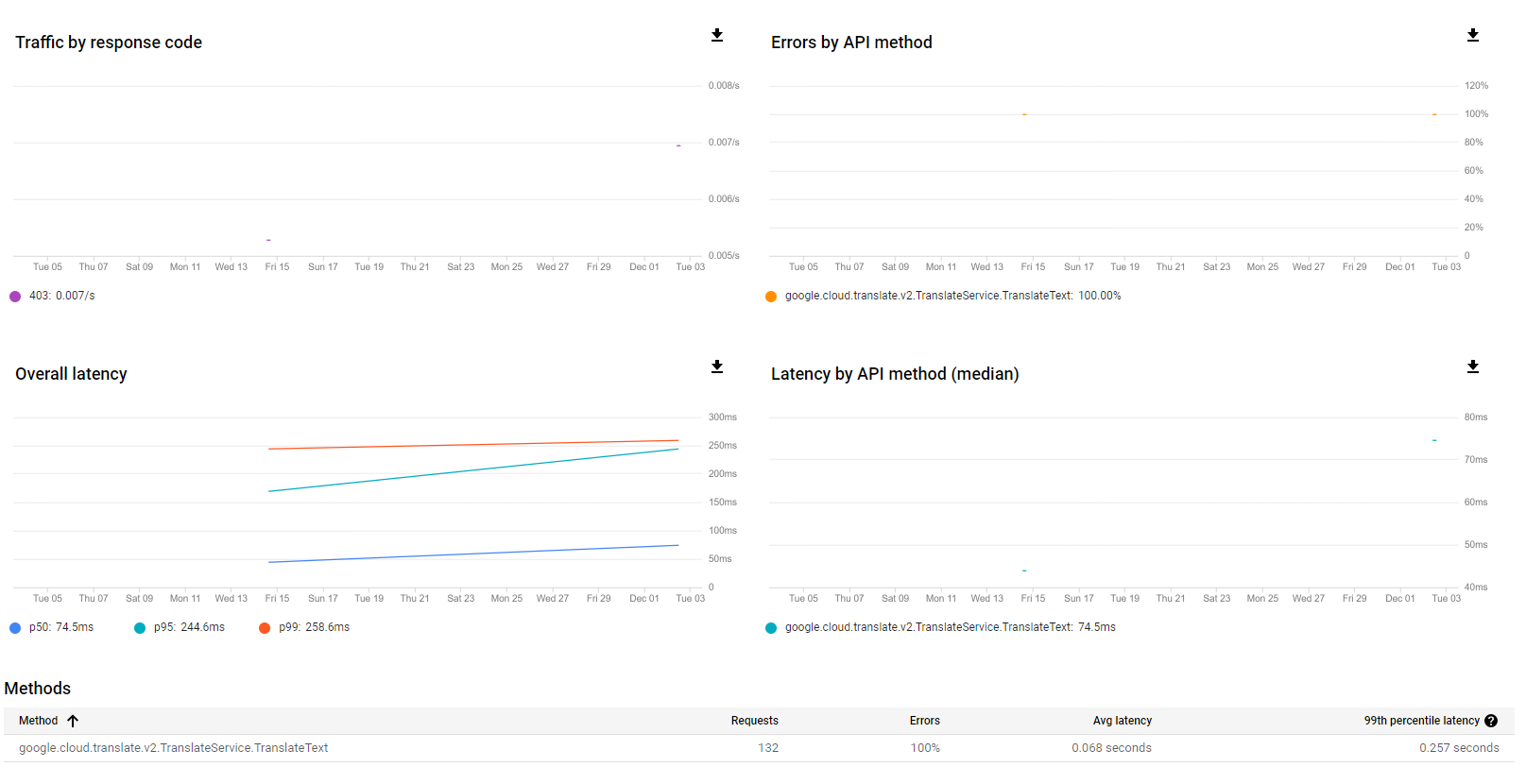Sort table by Errors column
Viewport: 1526px width, 784px height.
924,721
